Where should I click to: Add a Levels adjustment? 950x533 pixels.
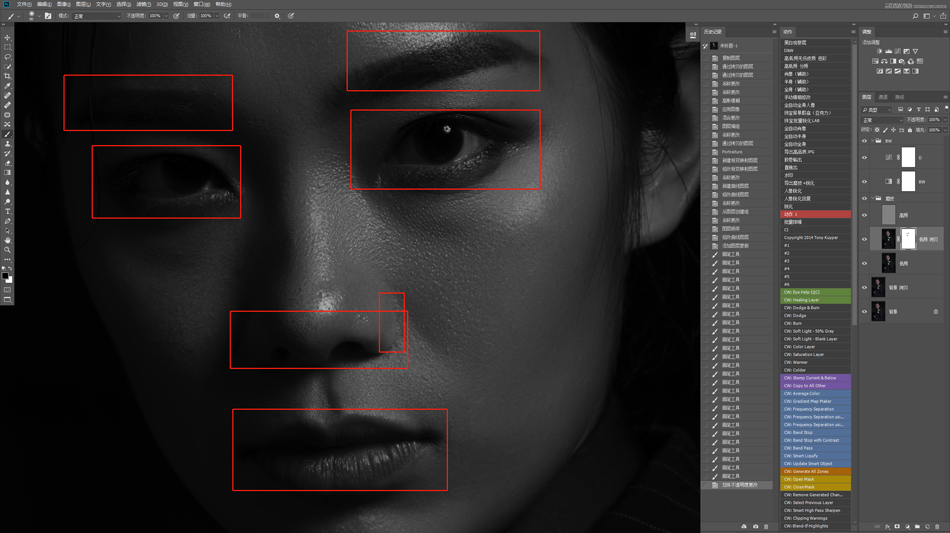888,51
